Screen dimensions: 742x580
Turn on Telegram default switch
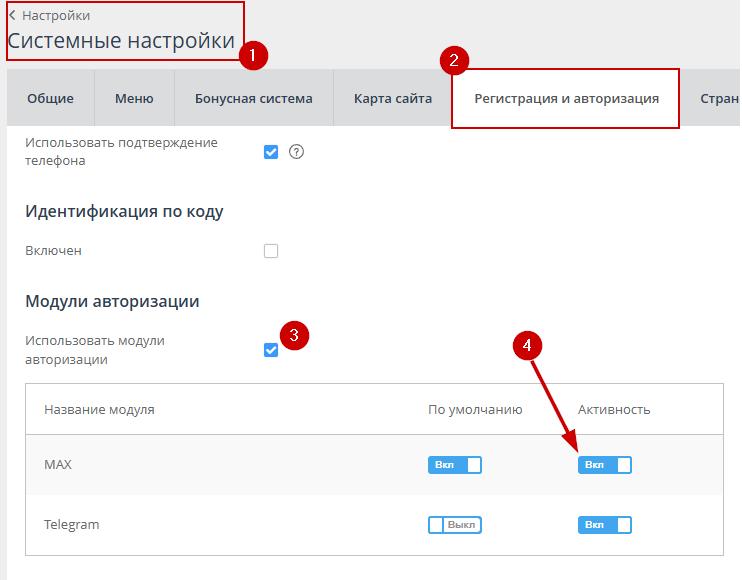[455, 525]
